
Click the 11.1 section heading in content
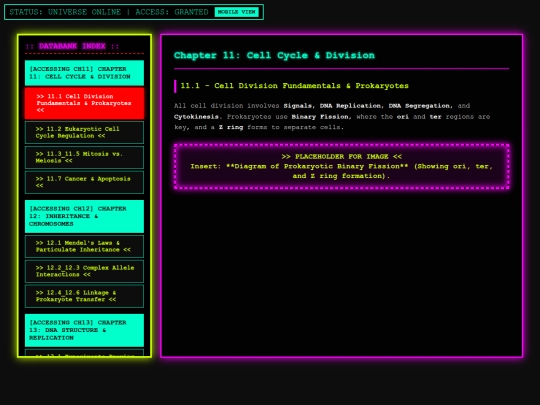click(x=294, y=86)
